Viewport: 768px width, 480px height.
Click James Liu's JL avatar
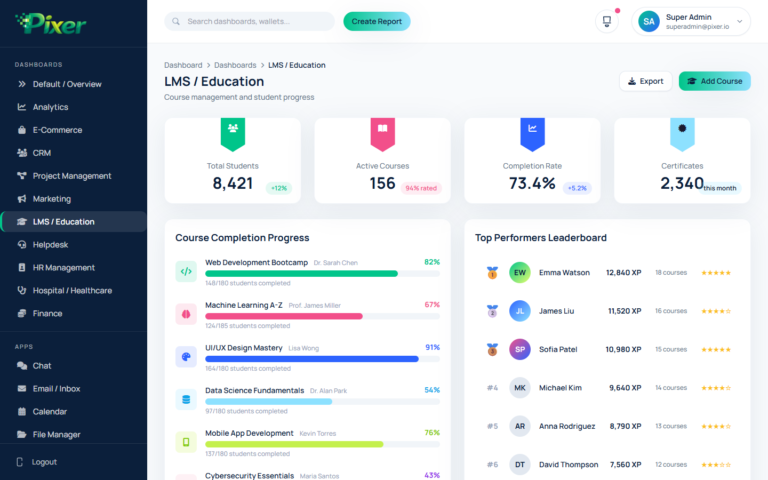[520, 311]
